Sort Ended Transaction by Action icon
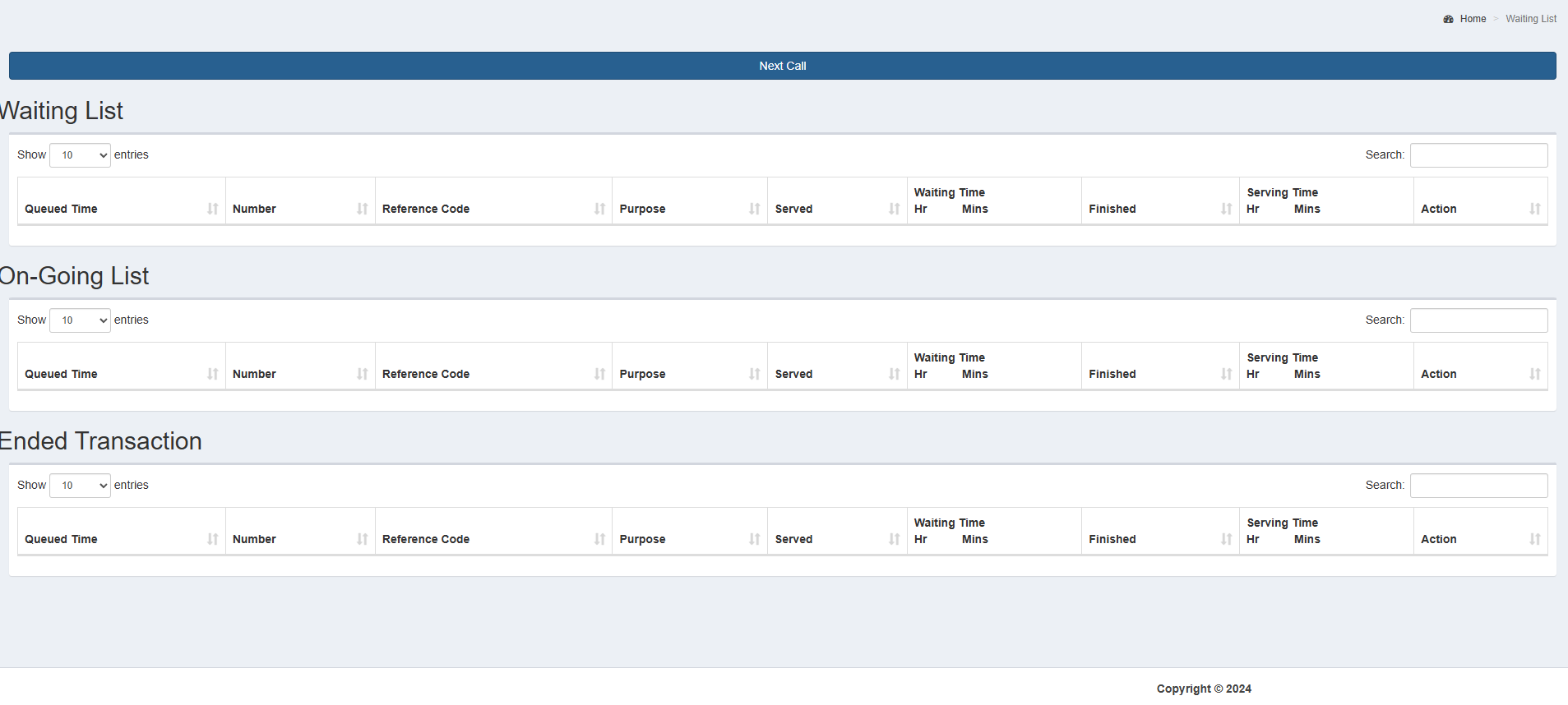 pos(1534,539)
